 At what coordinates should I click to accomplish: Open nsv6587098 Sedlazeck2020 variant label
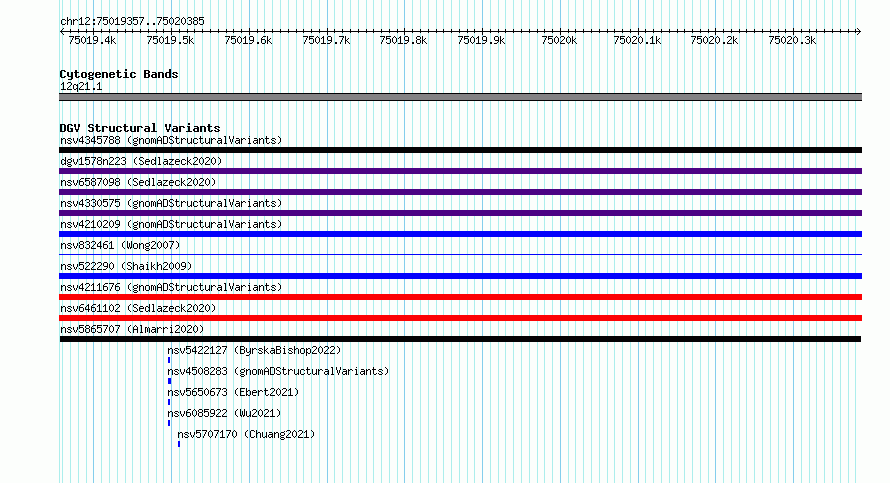(138, 182)
